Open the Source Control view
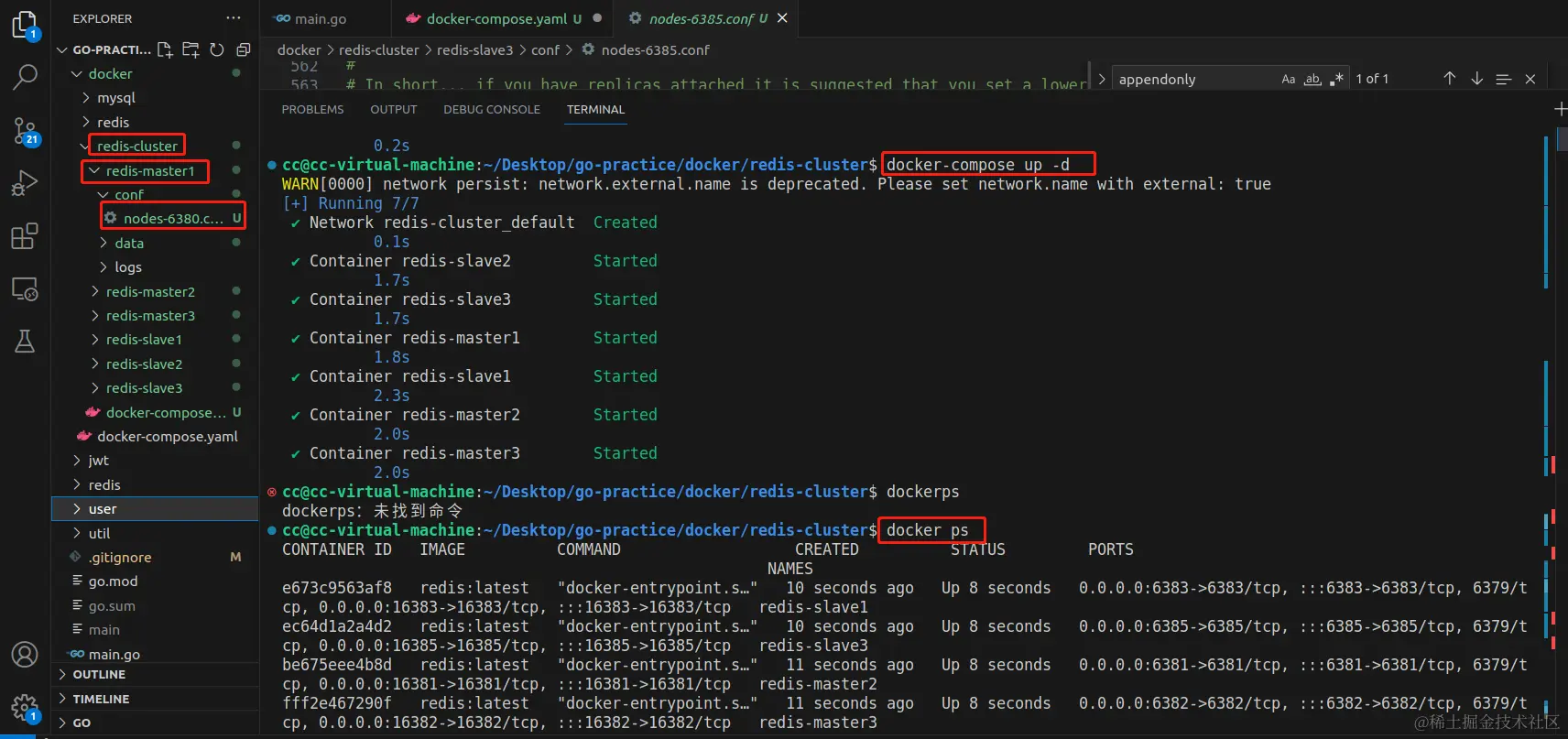1568x739 pixels. tap(25, 131)
